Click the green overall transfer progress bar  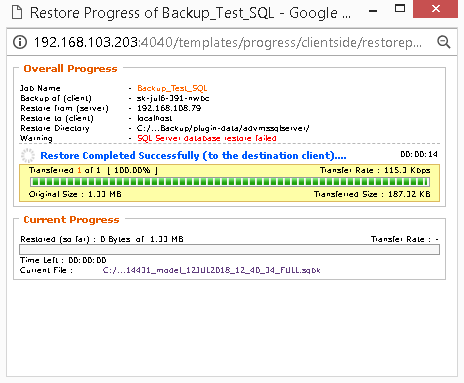click(230, 182)
